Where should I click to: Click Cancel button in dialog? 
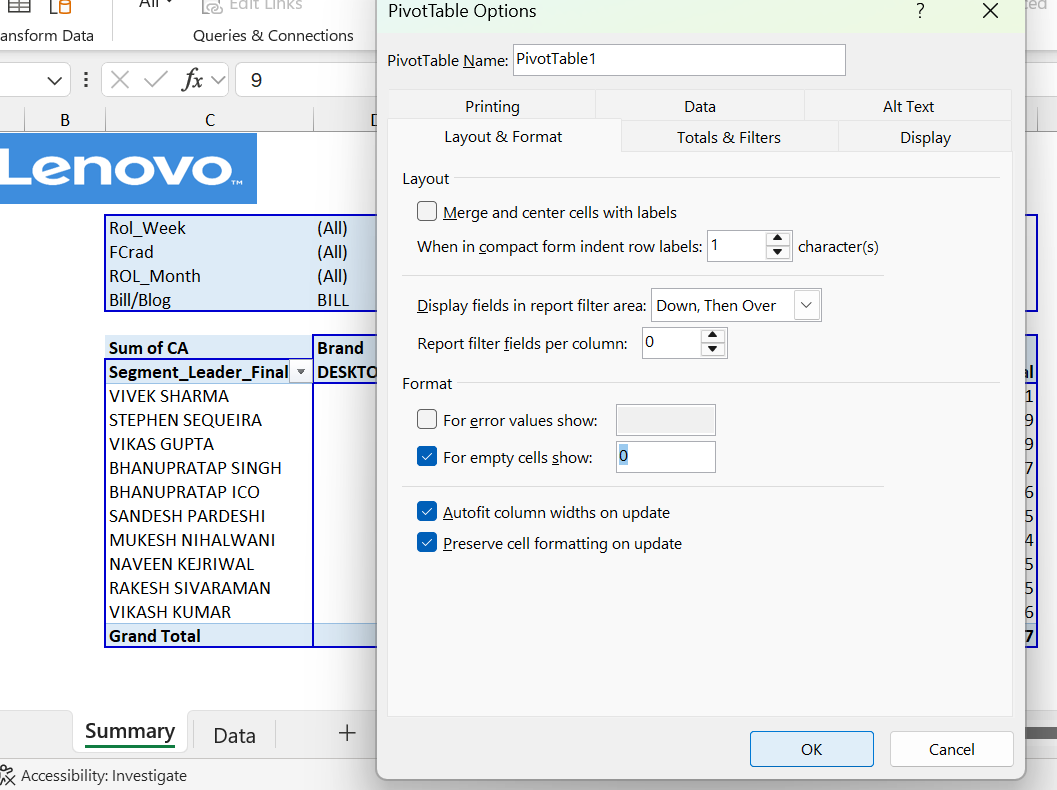click(x=951, y=749)
